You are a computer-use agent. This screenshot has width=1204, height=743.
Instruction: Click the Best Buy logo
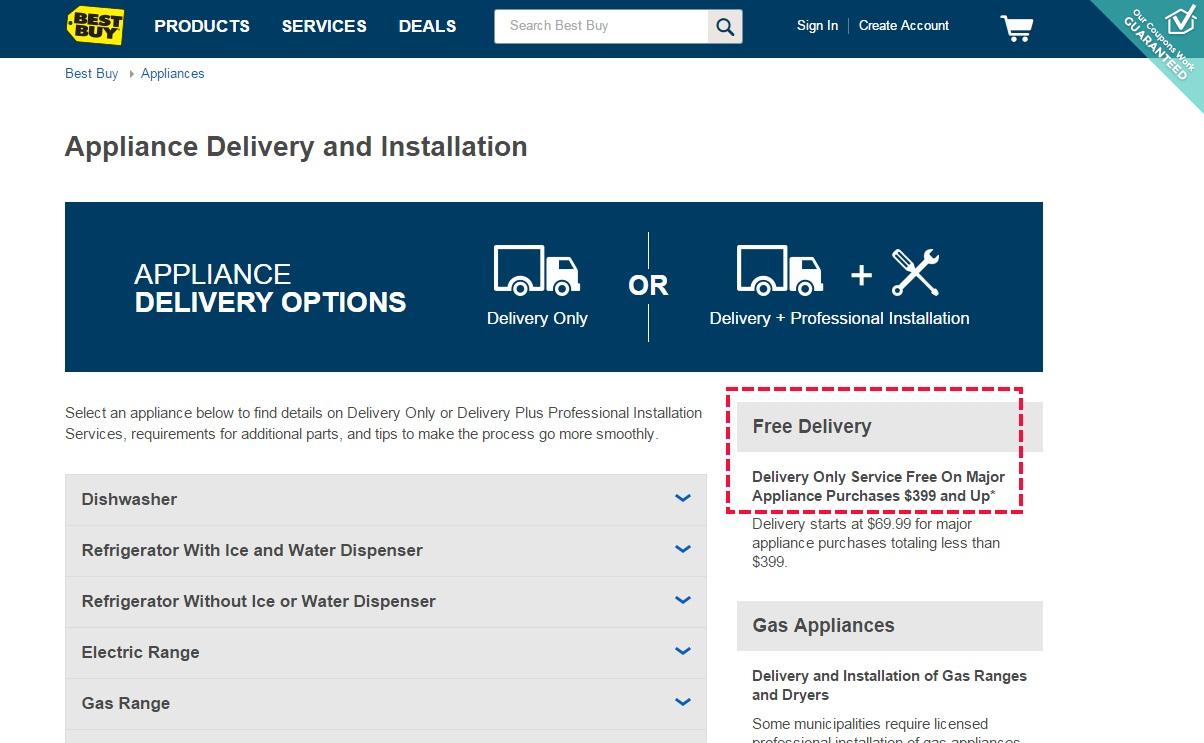(95, 26)
